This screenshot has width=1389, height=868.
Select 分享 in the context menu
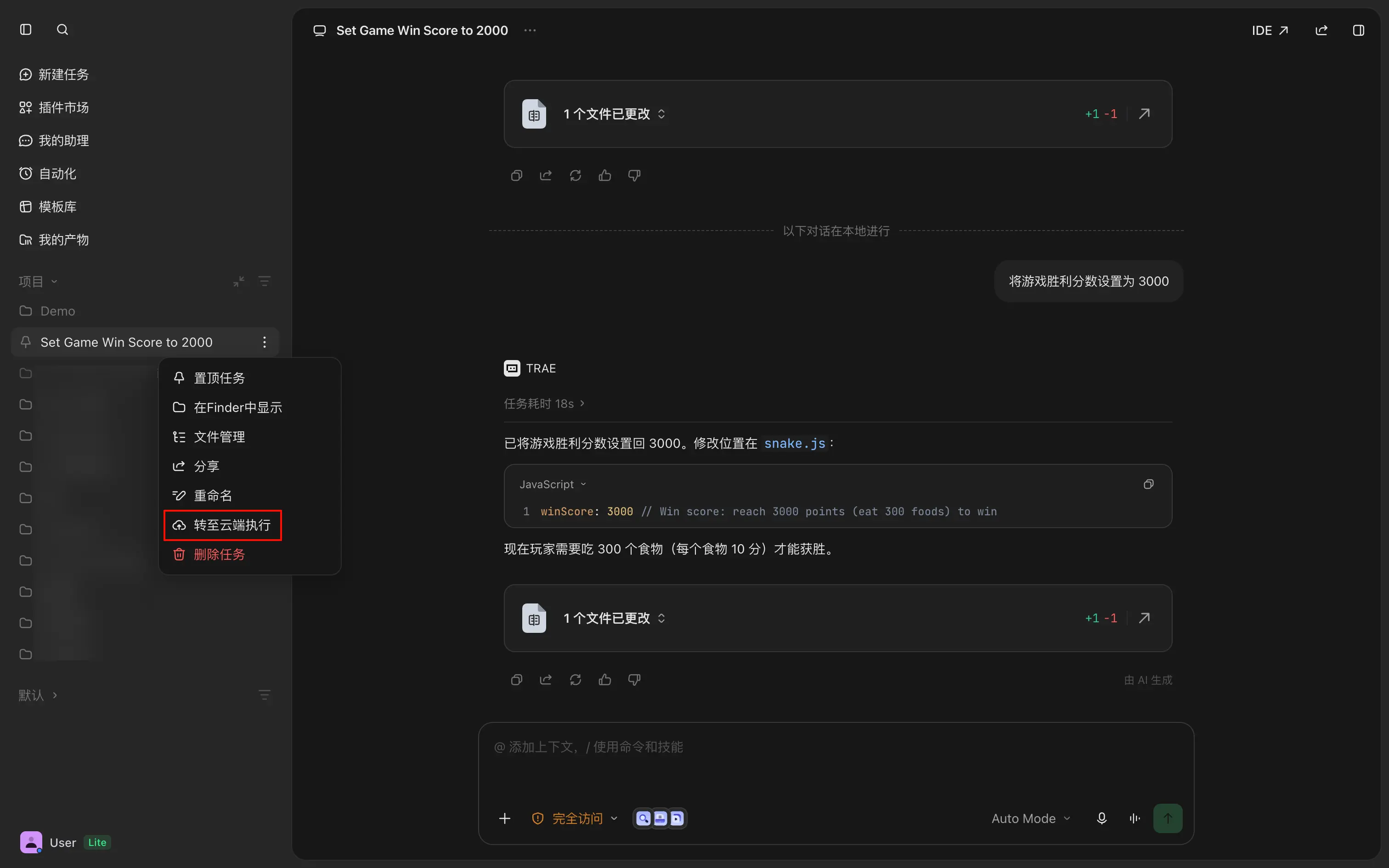(250, 466)
